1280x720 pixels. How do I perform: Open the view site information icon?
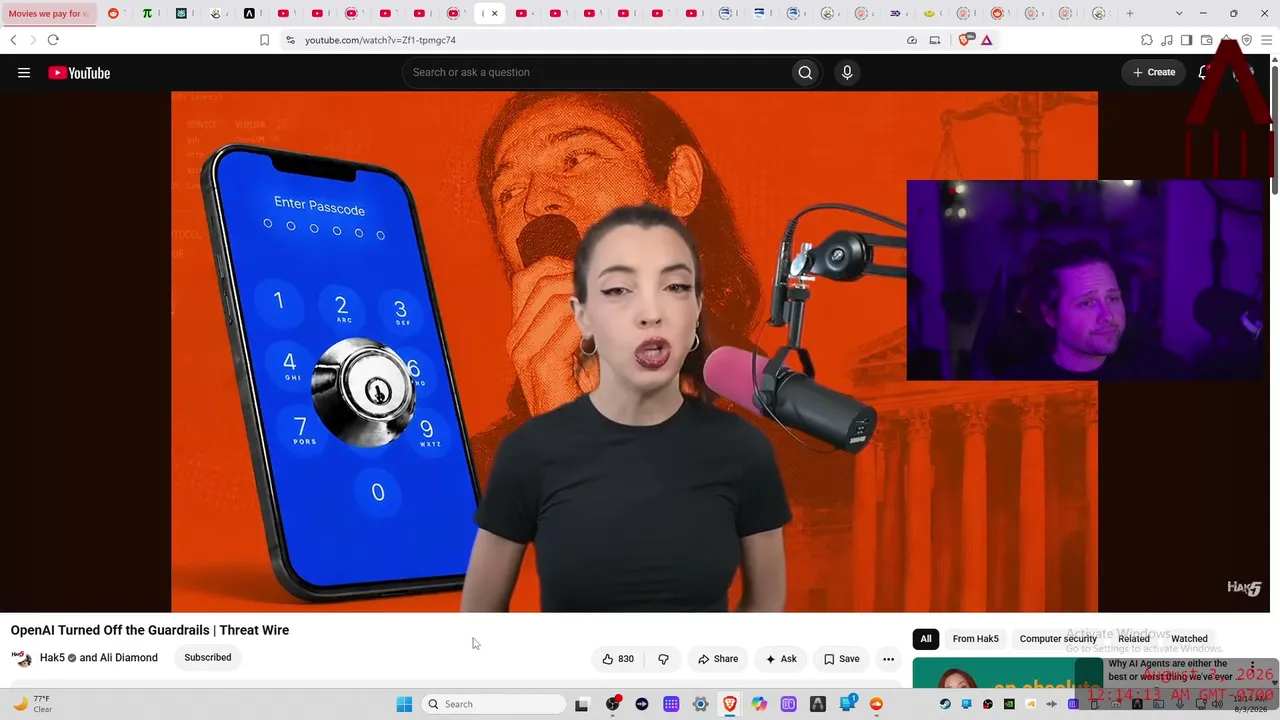click(290, 40)
